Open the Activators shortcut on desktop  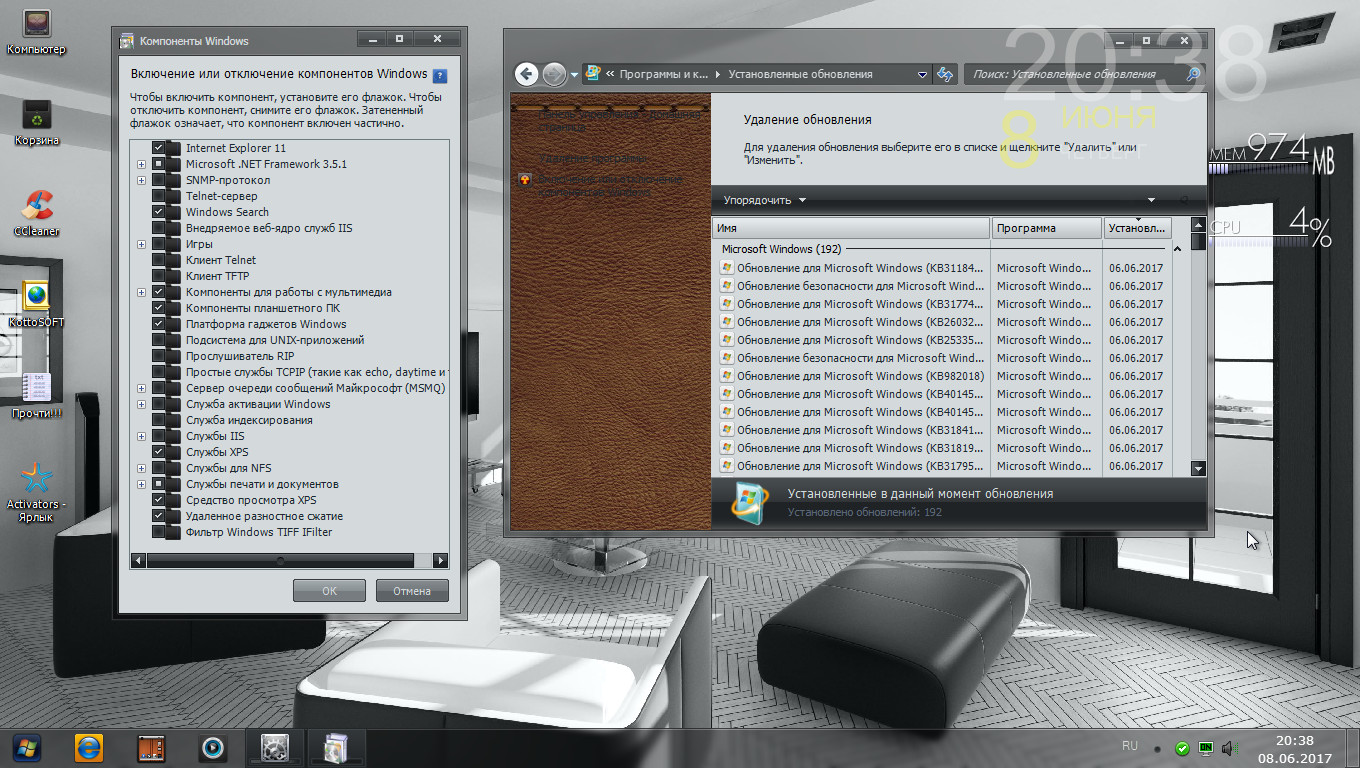coord(36,479)
